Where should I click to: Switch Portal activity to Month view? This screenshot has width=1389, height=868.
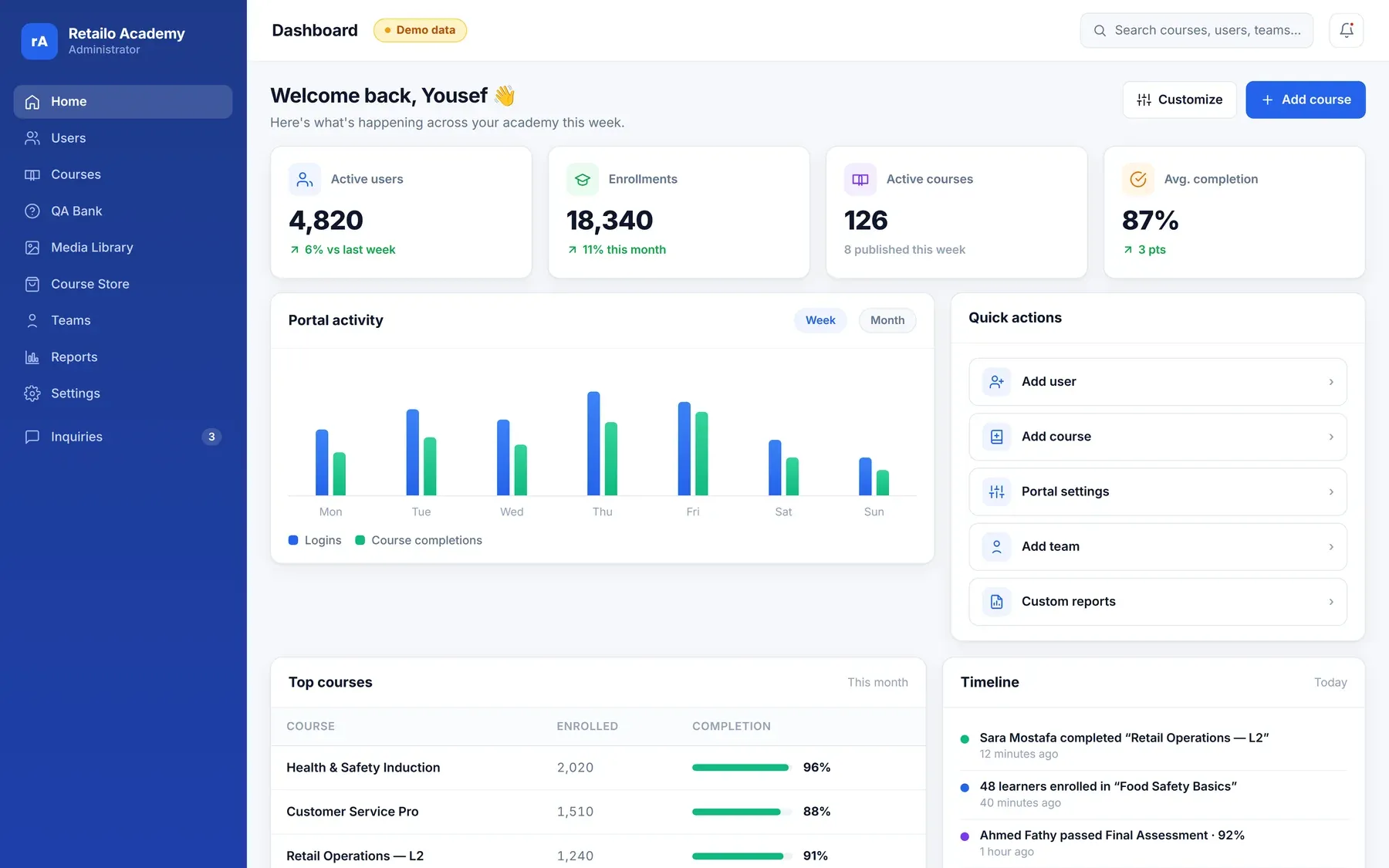click(887, 320)
